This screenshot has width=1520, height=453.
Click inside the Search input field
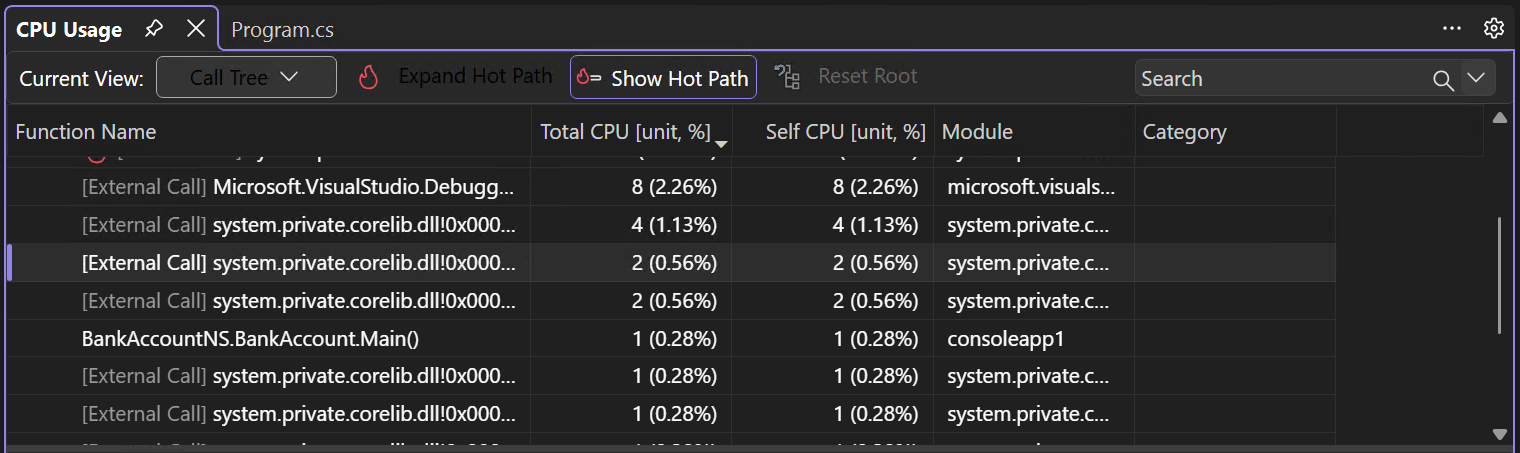point(1280,79)
